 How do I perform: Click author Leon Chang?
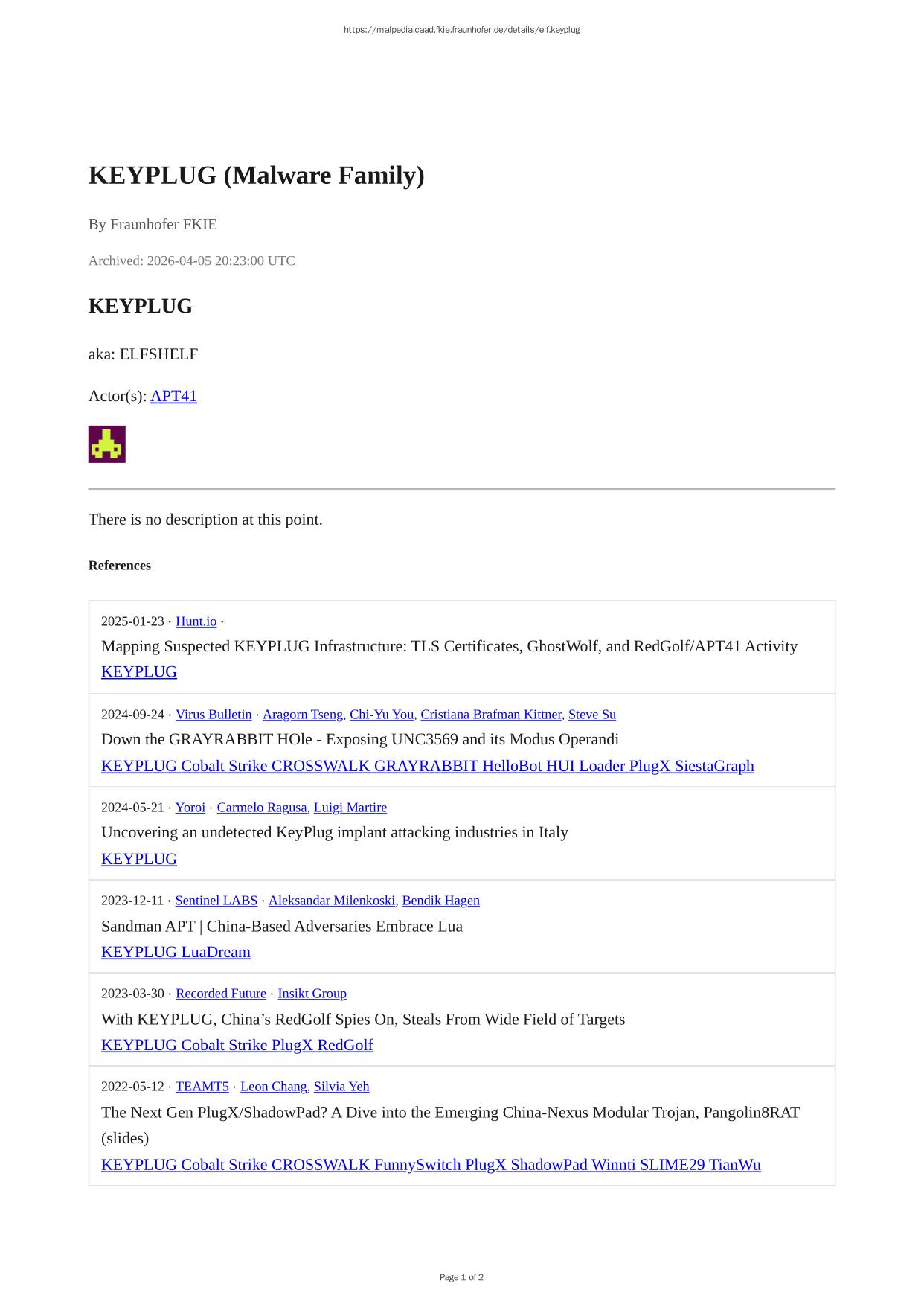[x=274, y=1087]
